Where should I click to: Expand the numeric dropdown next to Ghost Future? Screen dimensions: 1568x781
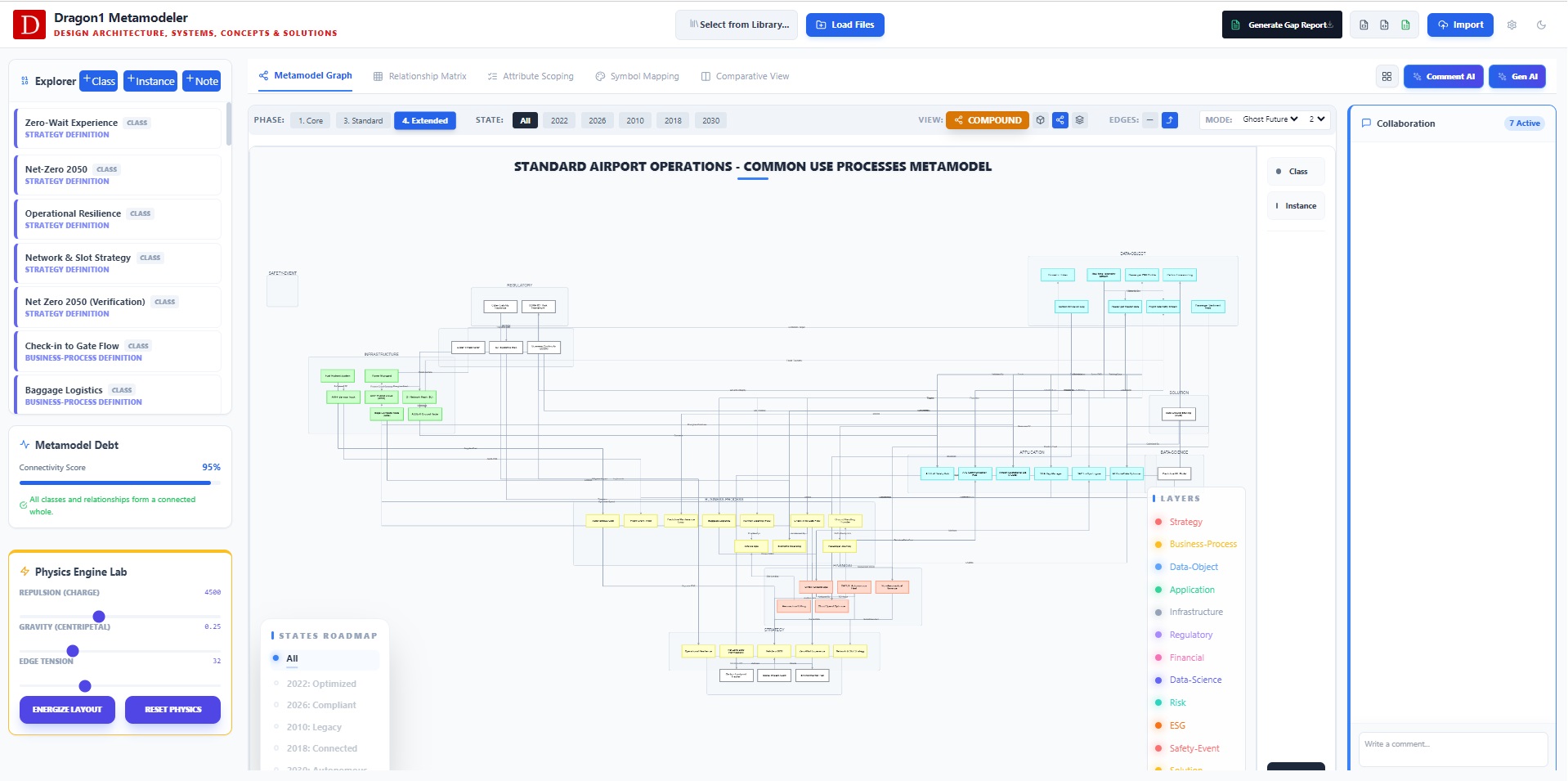[x=1316, y=119]
